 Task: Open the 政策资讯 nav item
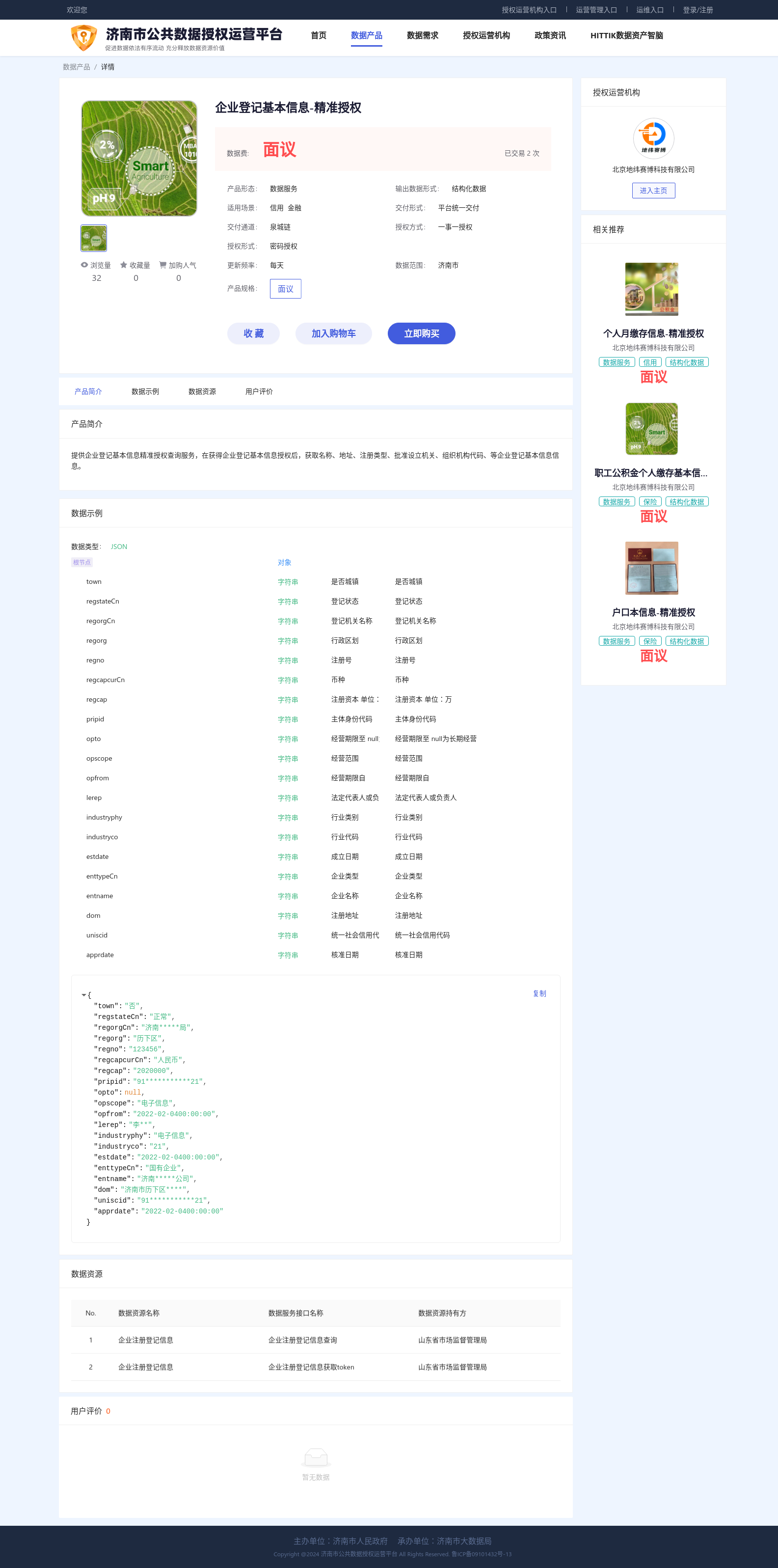[x=550, y=35]
